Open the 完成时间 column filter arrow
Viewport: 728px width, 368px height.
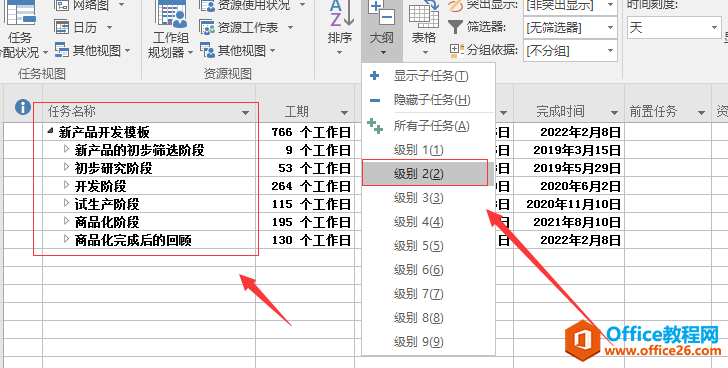614,112
